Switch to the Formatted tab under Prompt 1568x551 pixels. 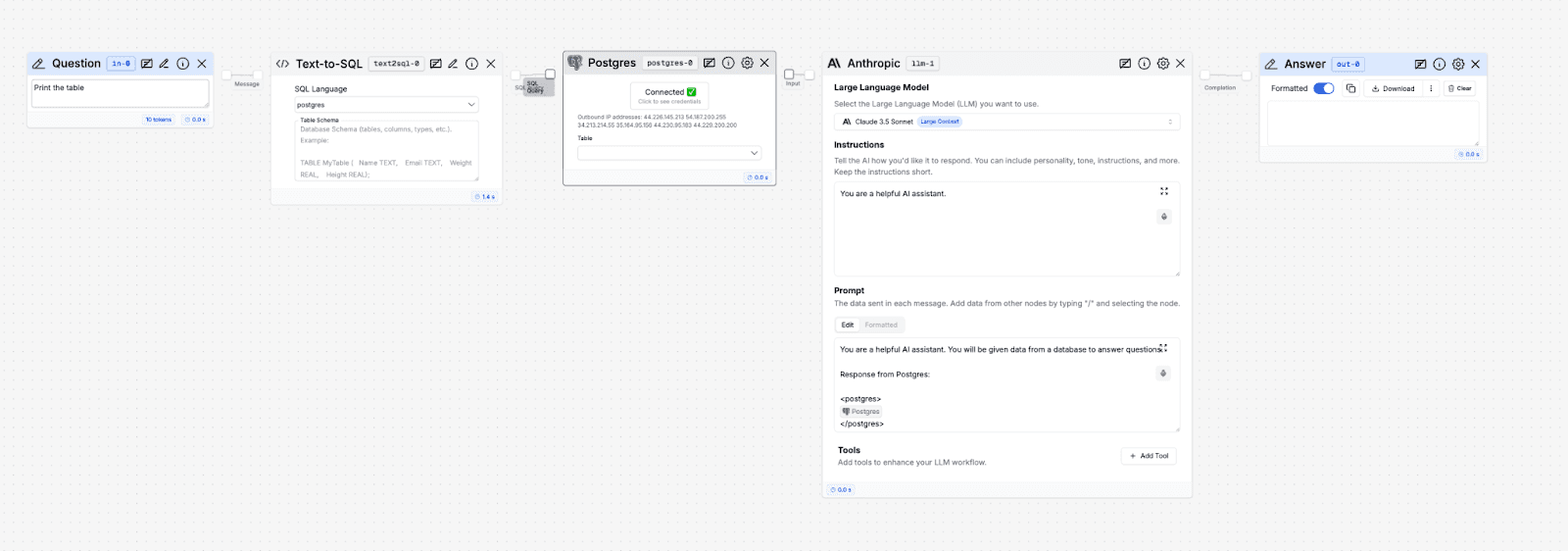pos(881,325)
